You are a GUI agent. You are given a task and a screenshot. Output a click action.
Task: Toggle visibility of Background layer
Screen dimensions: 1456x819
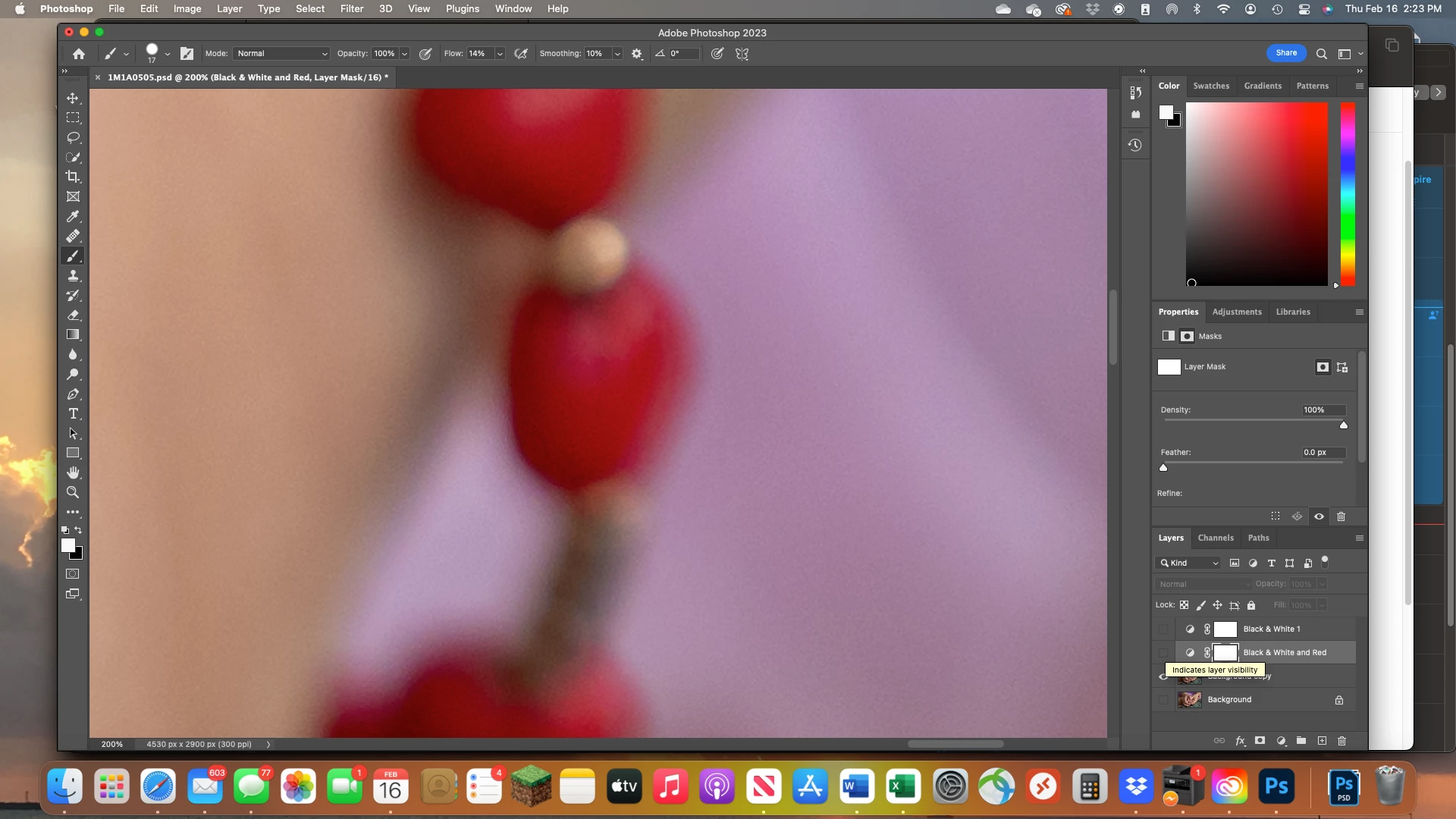coord(1163,700)
